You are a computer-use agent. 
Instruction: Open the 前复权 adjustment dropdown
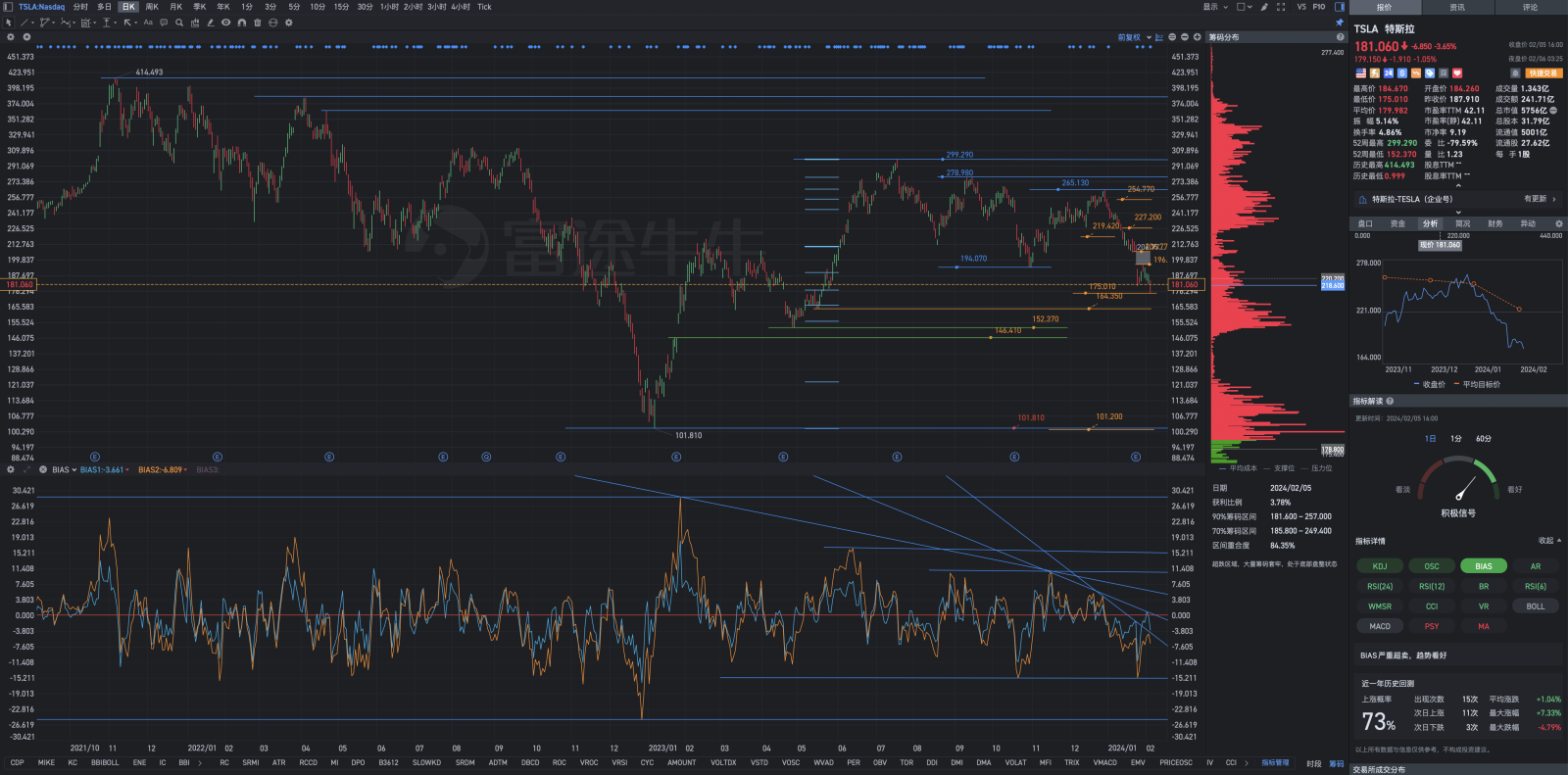[x=1135, y=37]
